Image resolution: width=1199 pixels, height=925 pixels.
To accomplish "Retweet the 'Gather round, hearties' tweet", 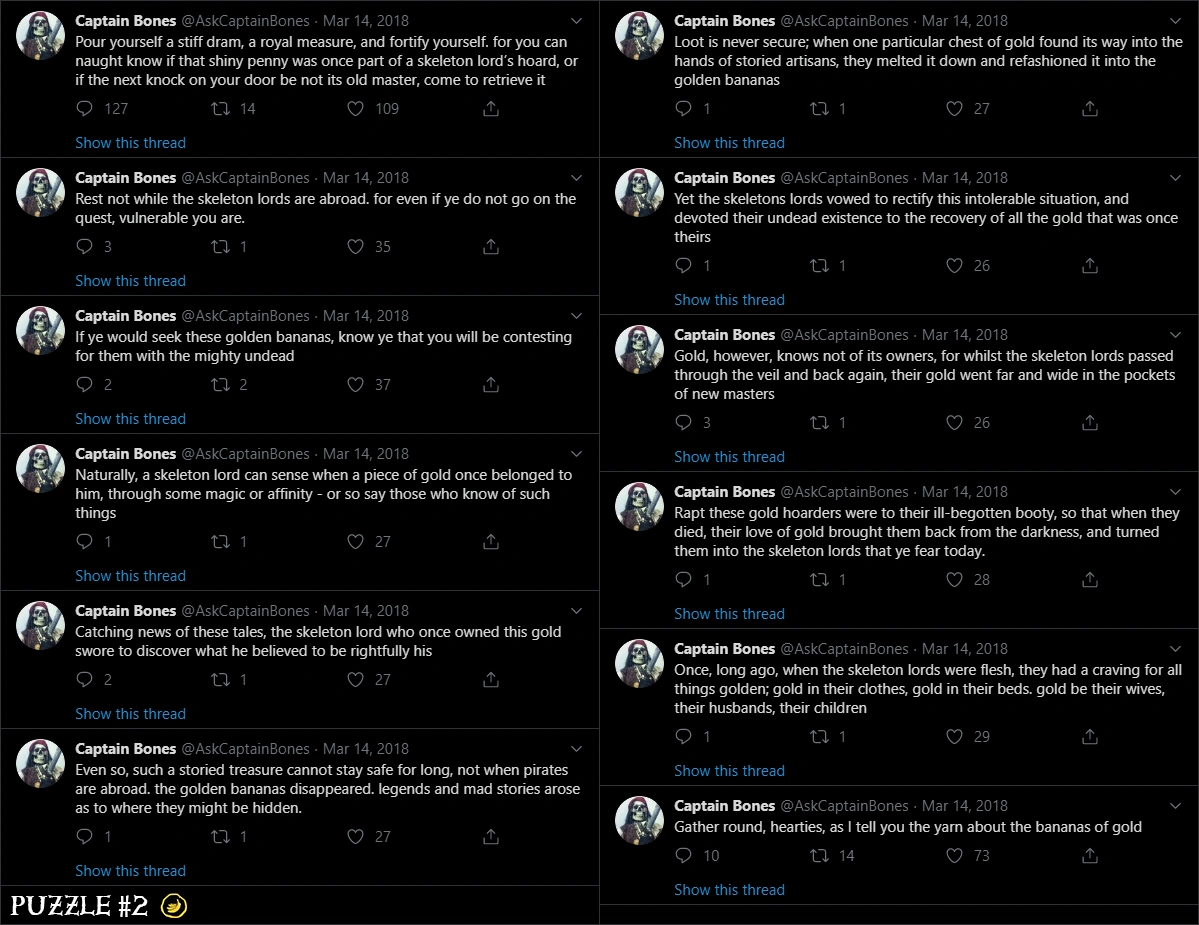I will click(820, 855).
